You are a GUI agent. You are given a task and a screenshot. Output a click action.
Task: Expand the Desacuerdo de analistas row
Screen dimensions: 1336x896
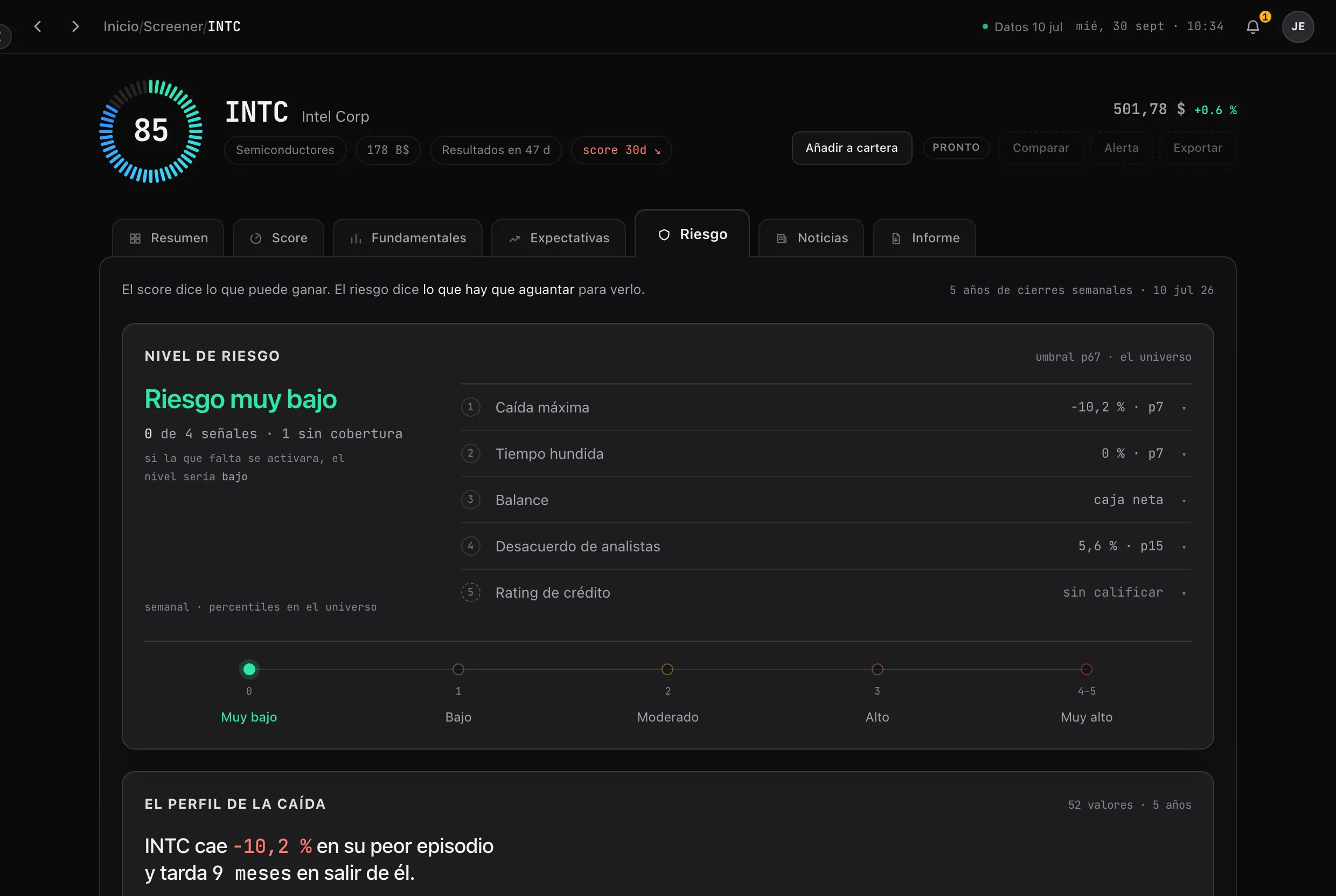[x=1184, y=547]
